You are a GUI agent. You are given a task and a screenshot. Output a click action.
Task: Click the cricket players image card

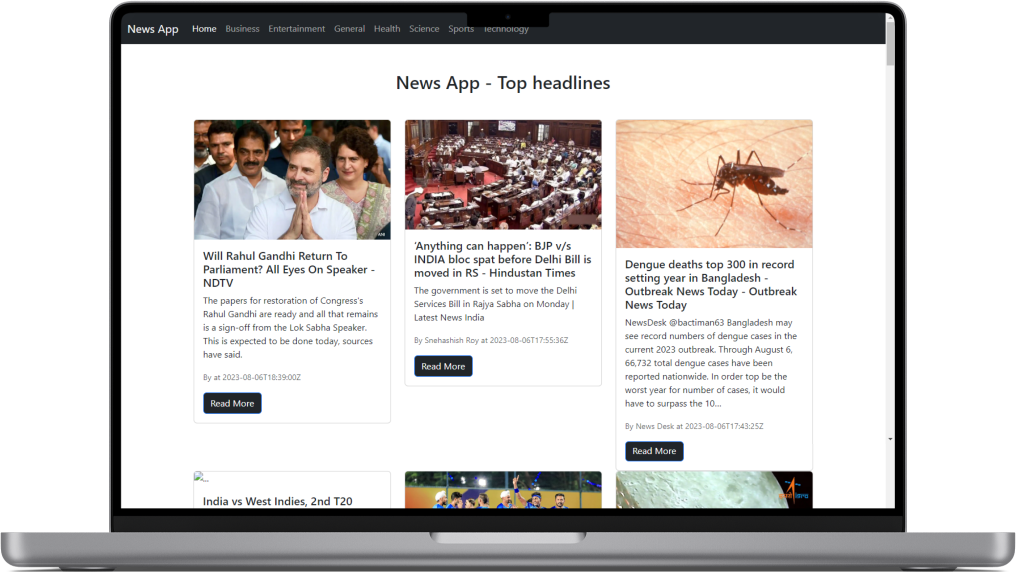pyautogui.click(x=503, y=490)
